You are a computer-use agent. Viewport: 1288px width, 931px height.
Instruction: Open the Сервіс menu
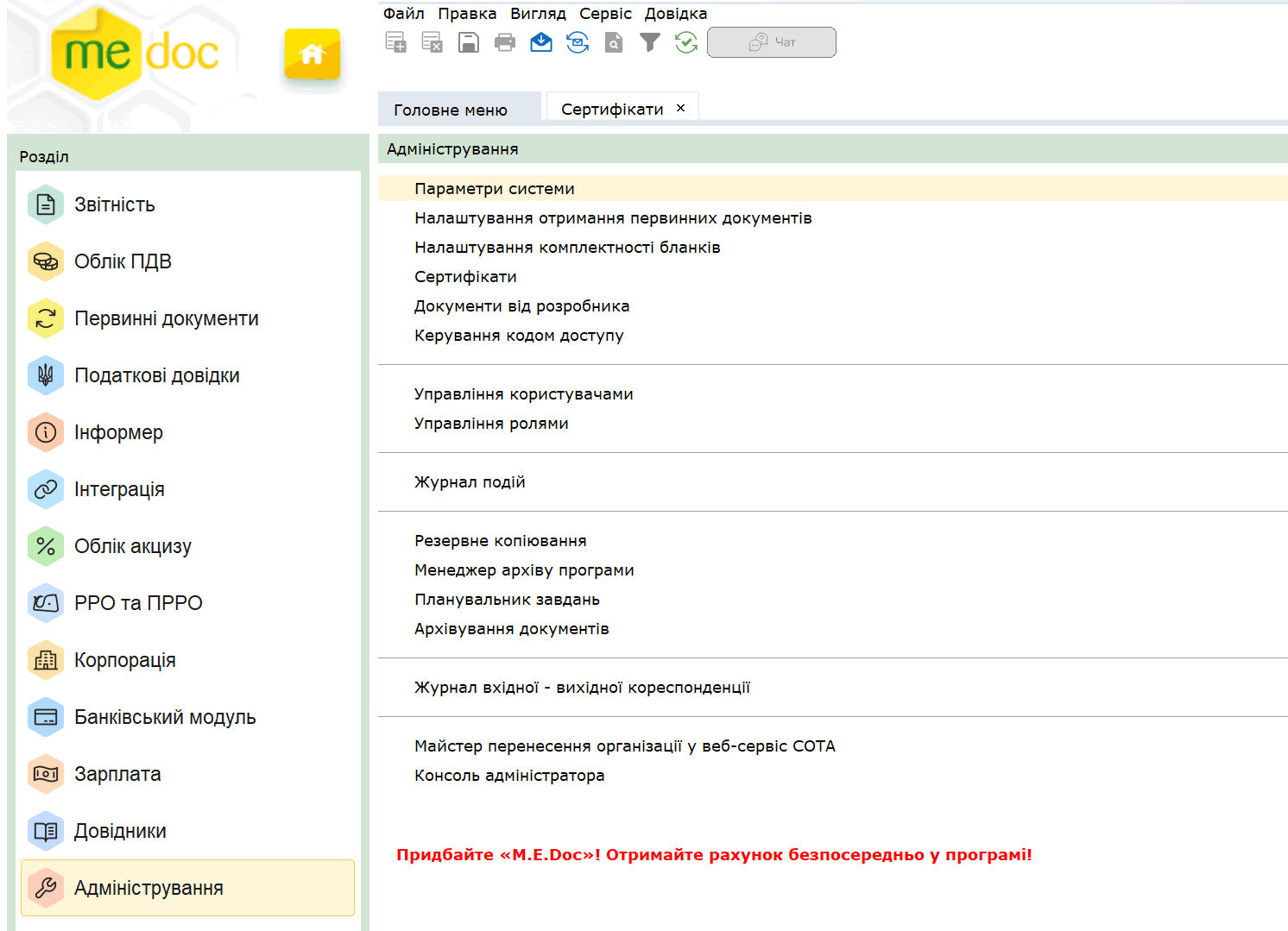pyautogui.click(x=605, y=14)
